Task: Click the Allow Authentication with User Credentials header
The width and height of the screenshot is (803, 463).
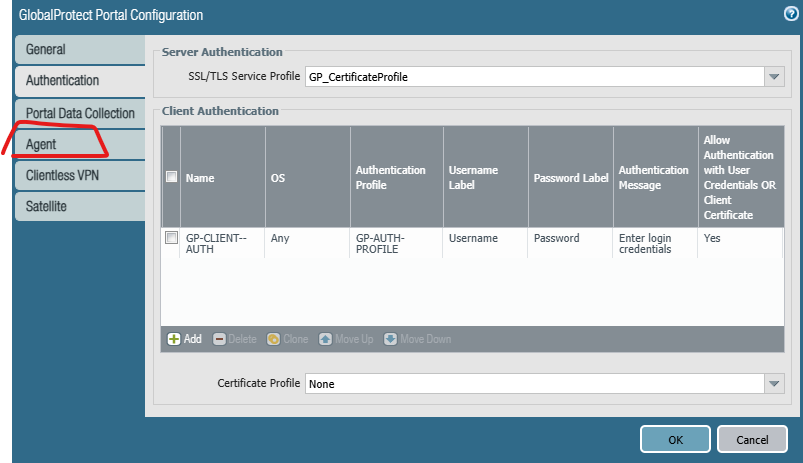Action: (x=741, y=177)
